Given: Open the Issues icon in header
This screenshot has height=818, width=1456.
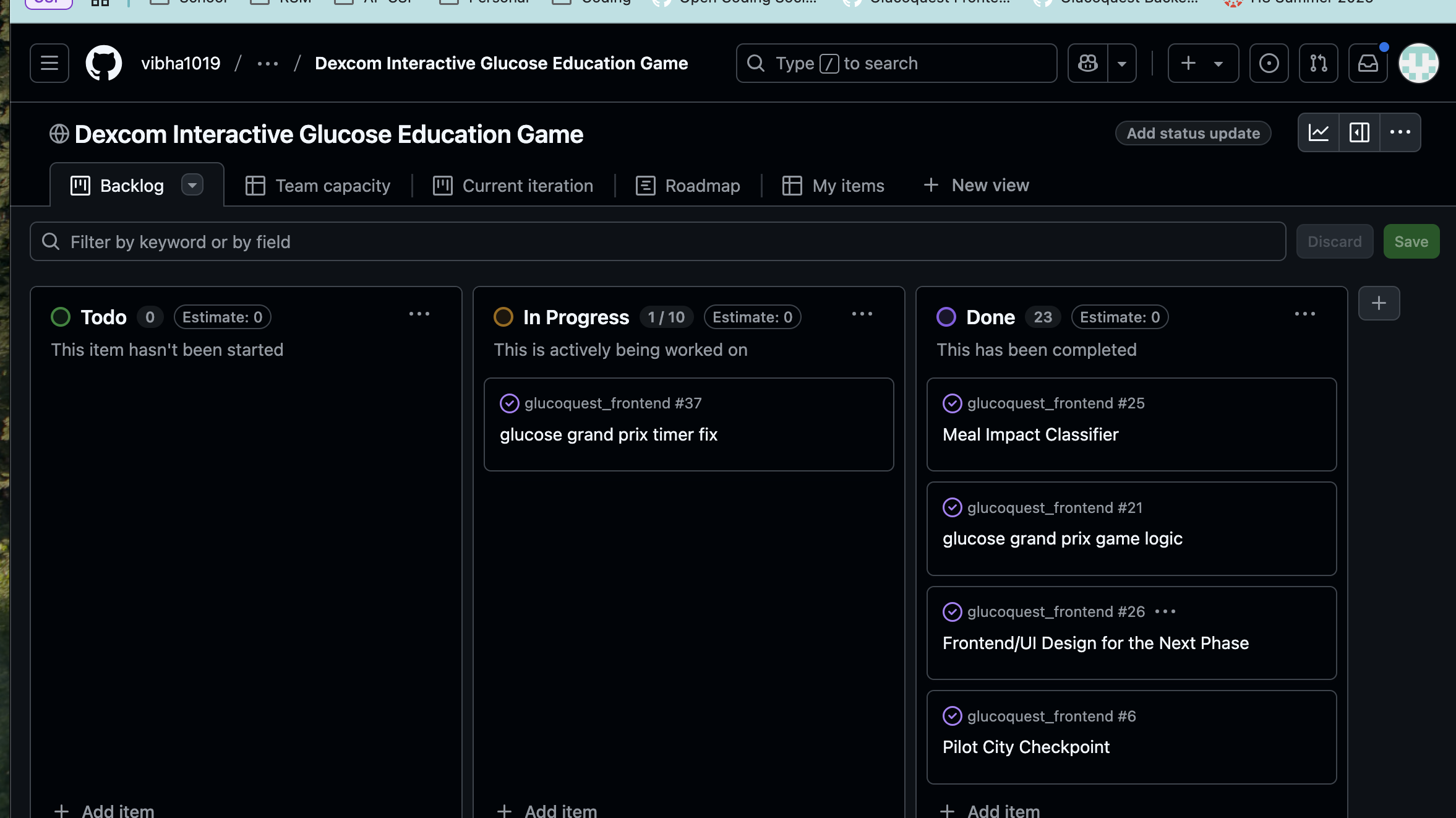Looking at the screenshot, I should (1269, 63).
